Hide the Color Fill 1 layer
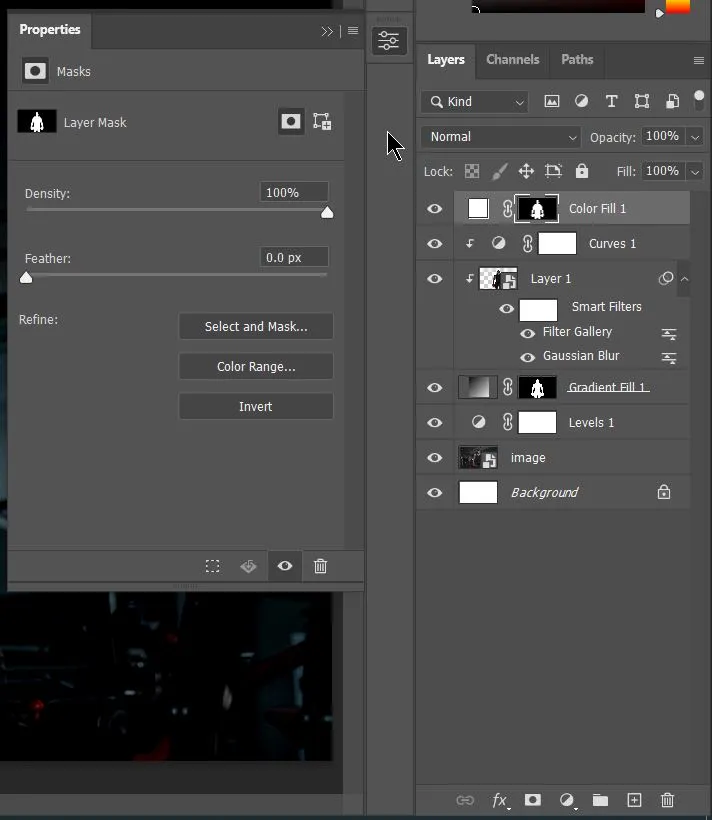 pyautogui.click(x=435, y=209)
